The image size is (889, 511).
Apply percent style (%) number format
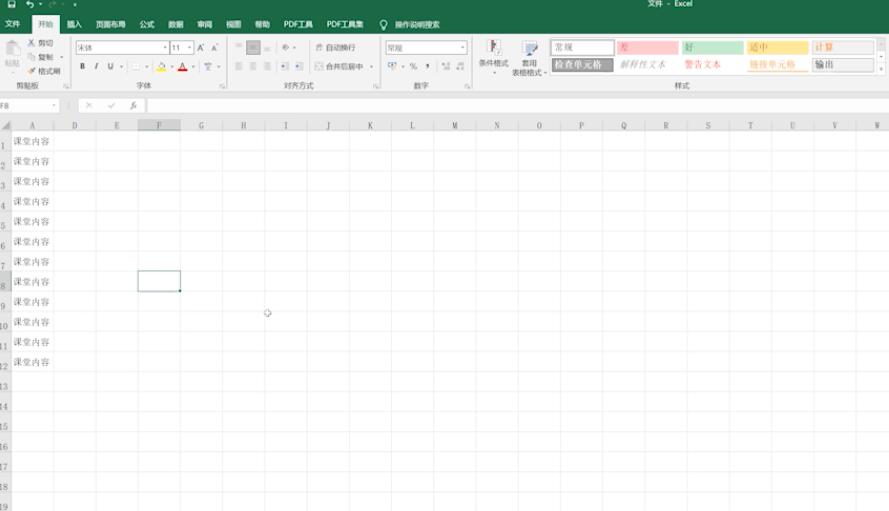coord(413,66)
